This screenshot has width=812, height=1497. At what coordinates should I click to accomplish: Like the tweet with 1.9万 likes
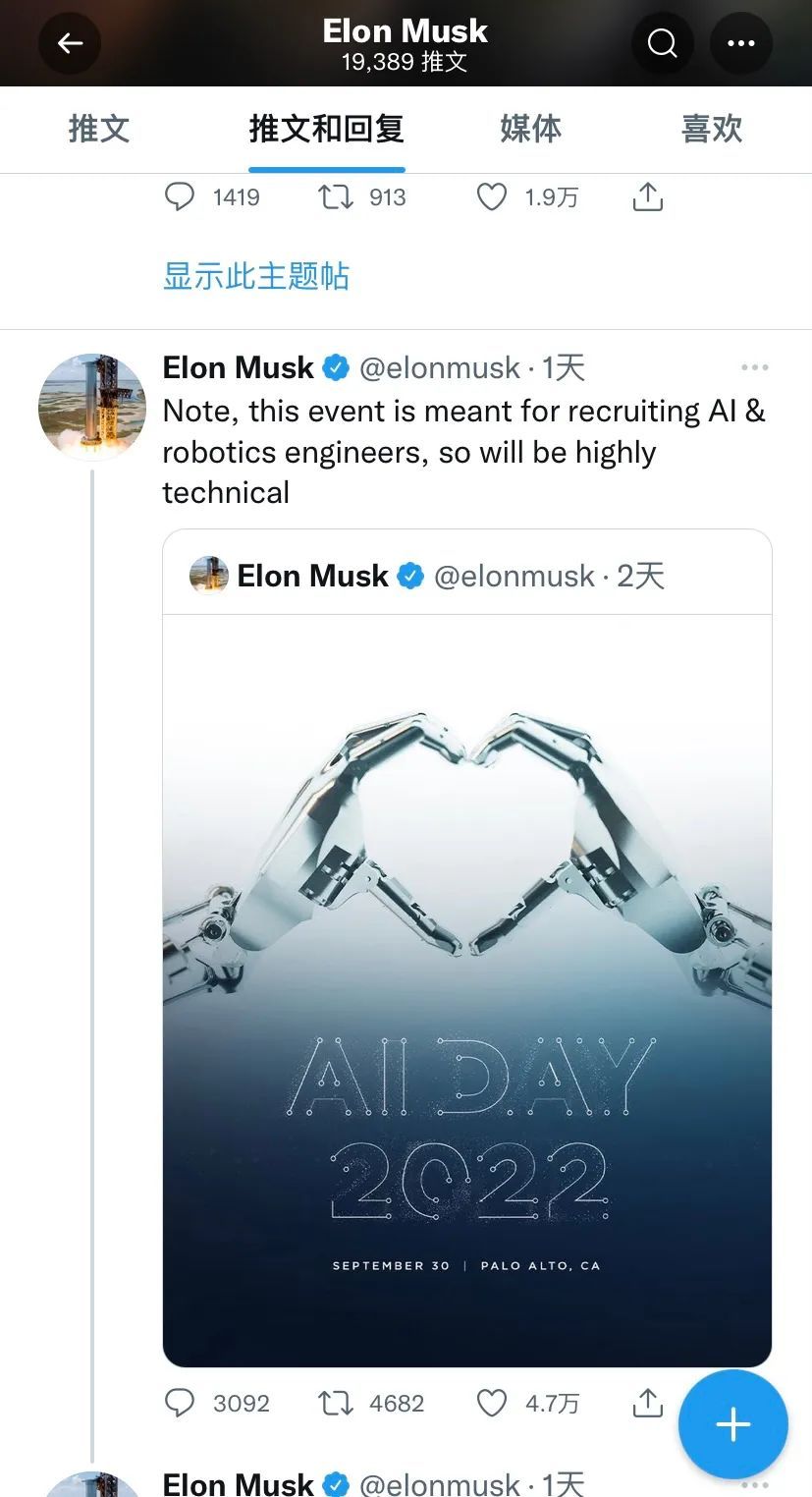tap(492, 197)
